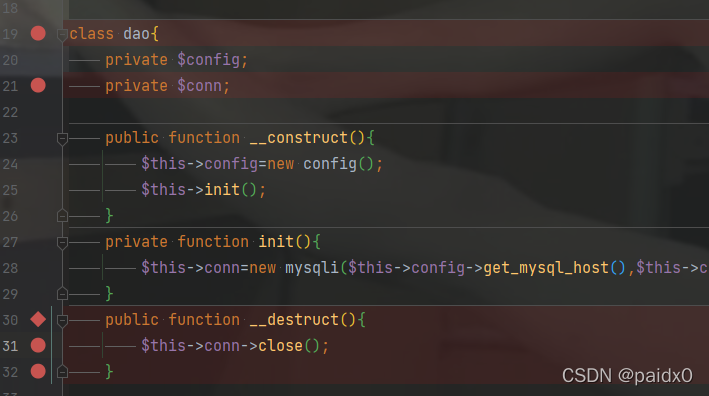Click fold end marker on line 29
Image resolution: width=709 pixels, height=396 pixels.
click(62, 294)
